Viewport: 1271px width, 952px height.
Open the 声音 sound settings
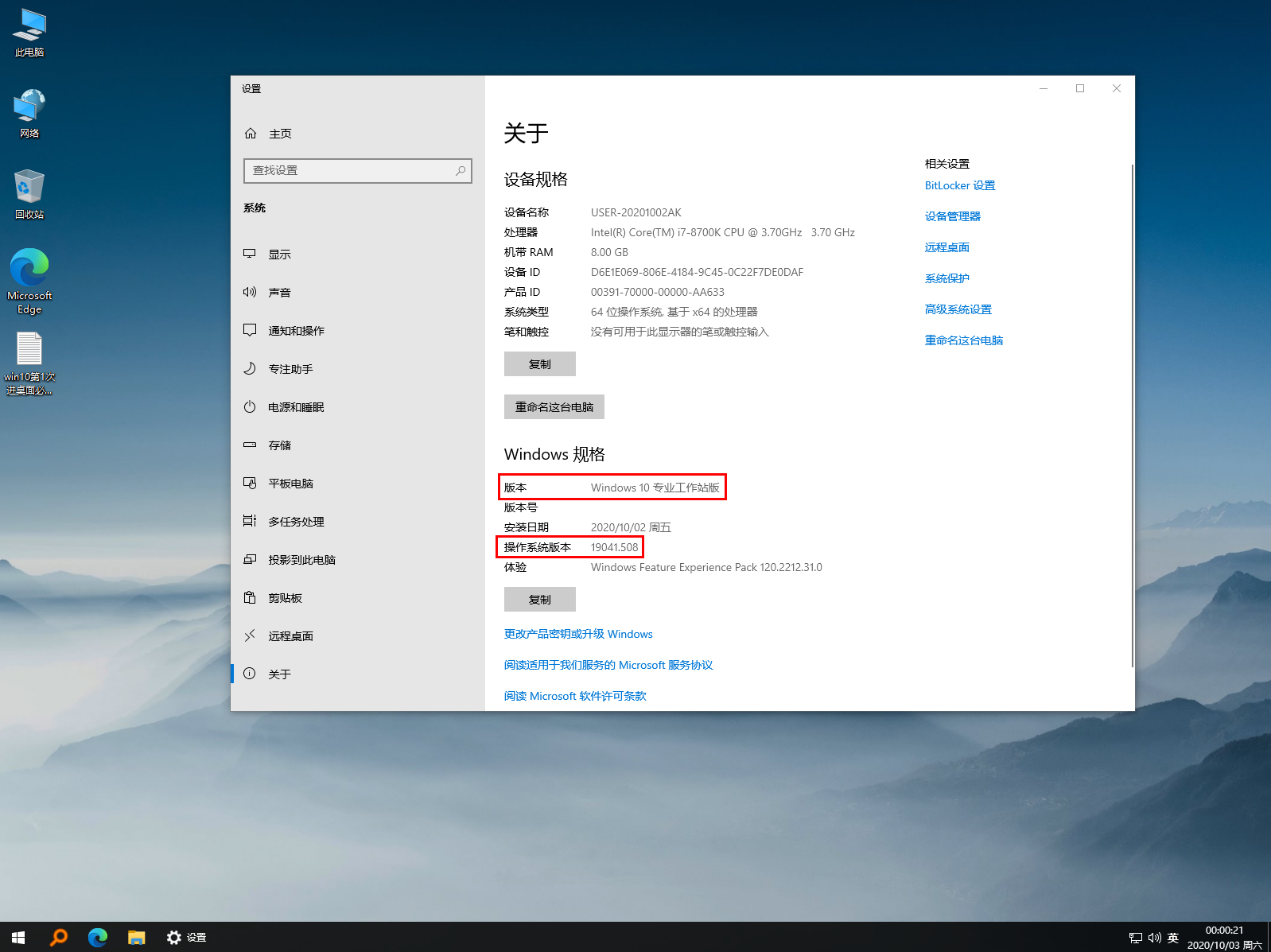(x=358, y=293)
